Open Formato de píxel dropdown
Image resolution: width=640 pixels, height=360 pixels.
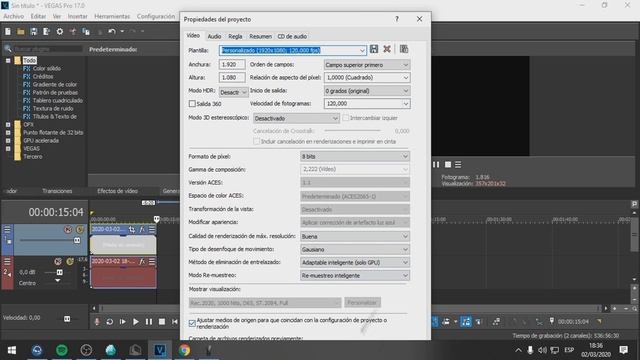pos(355,156)
